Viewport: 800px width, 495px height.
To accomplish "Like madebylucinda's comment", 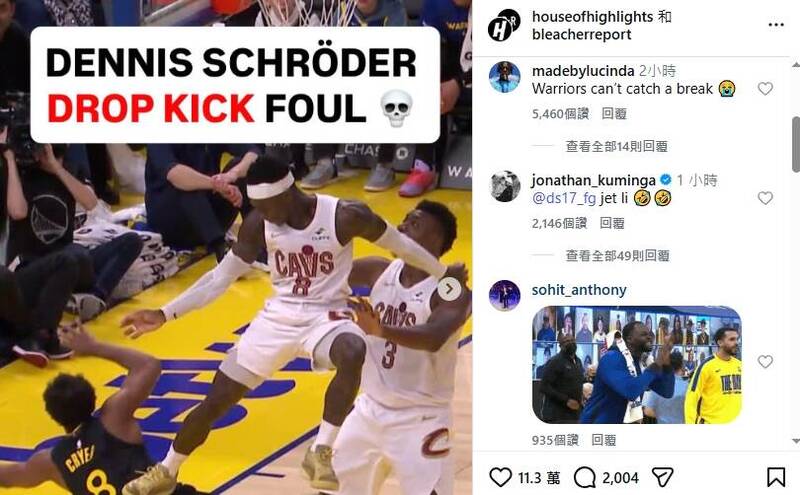I will (765, 89).
